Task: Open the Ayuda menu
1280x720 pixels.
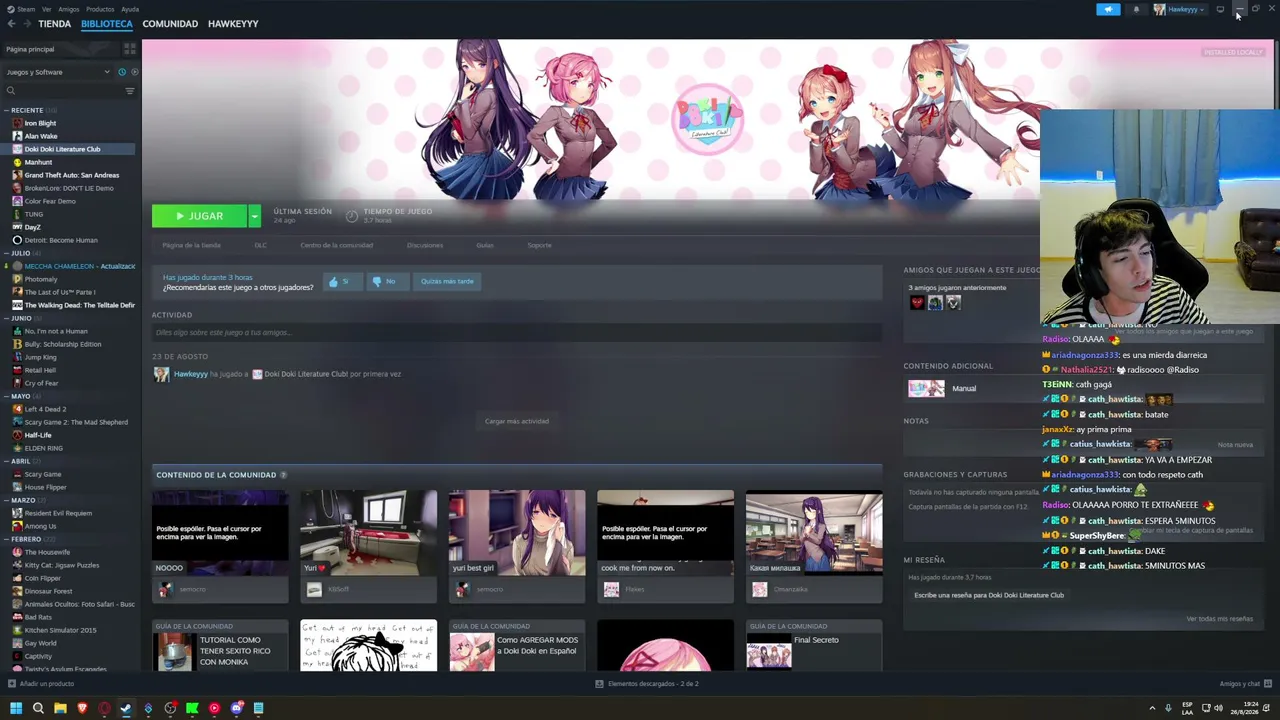Action: click(x=130, y=9)
